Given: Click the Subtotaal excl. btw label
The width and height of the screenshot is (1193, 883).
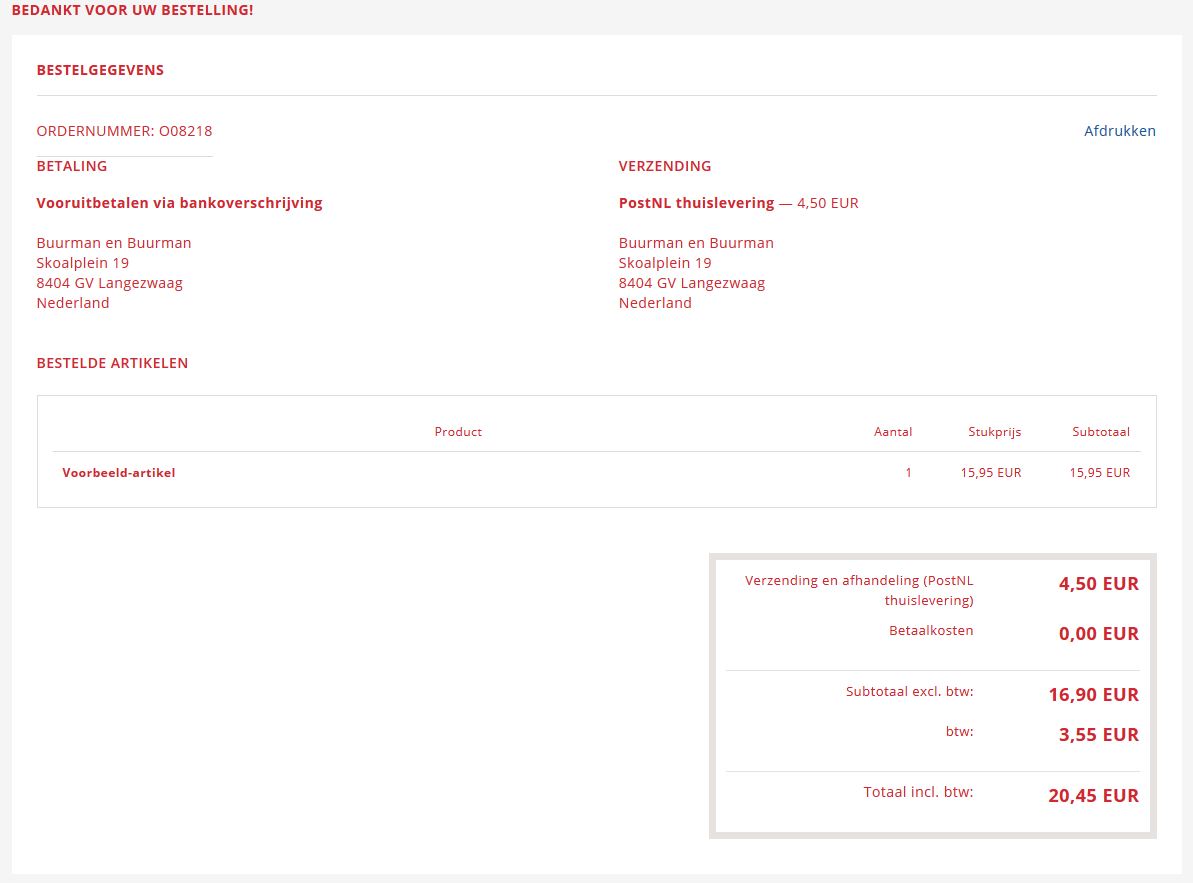Looking at the screenshot, I should click(909, 691).
